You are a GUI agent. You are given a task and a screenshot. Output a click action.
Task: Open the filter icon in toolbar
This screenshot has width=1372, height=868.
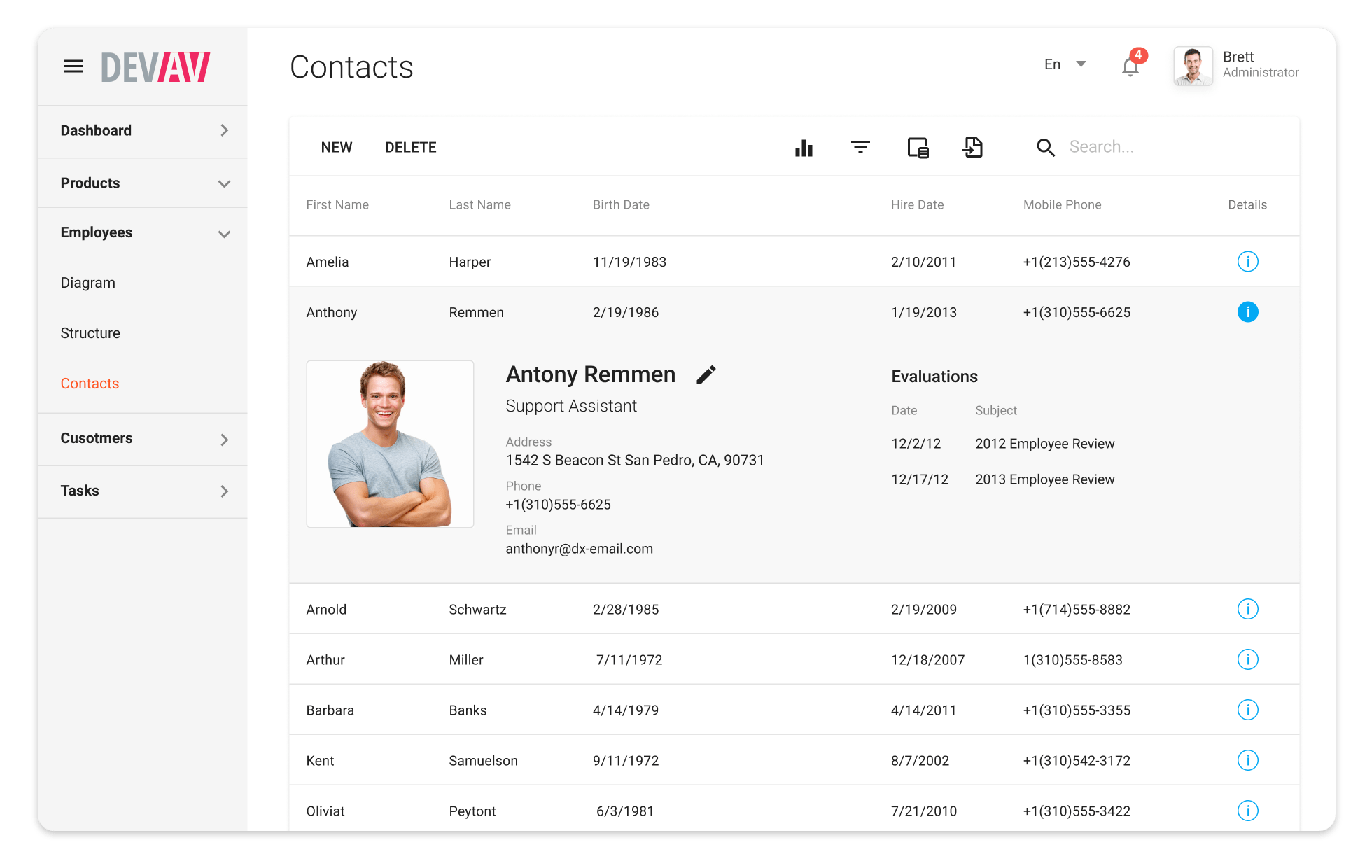coord(860,147)
